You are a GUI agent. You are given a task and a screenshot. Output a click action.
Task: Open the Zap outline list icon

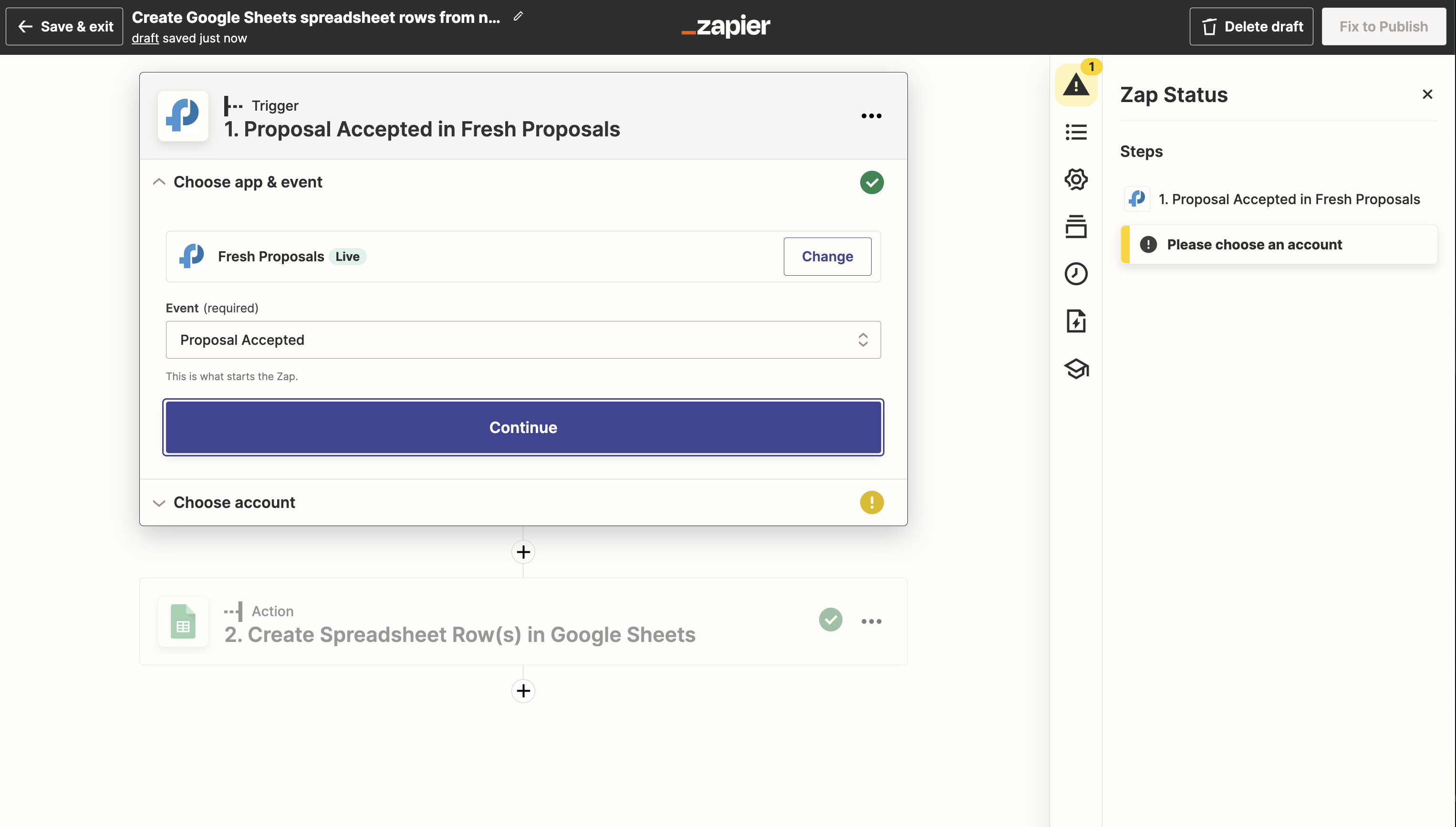[1075, 132]
